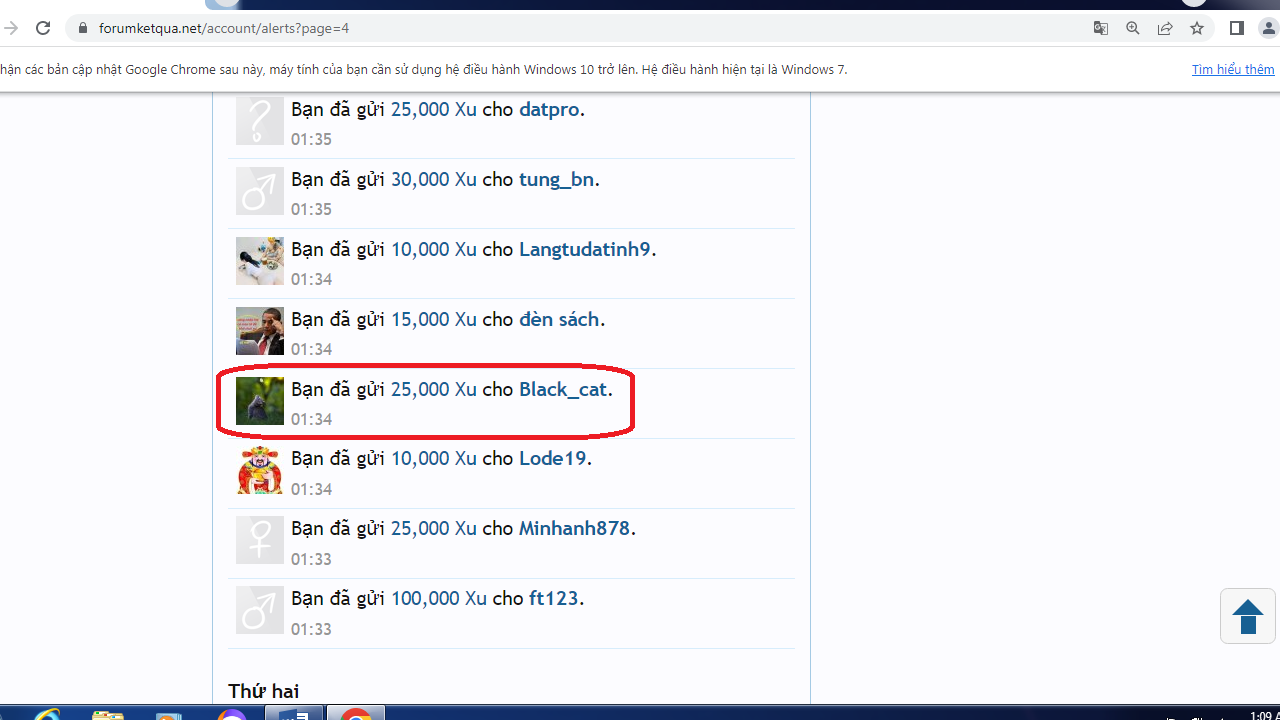Image resolution: width=1280 pixels, height=720 pixels.
Task: Open the 'đèn sách' user link
Action: (x=558, y=319)
